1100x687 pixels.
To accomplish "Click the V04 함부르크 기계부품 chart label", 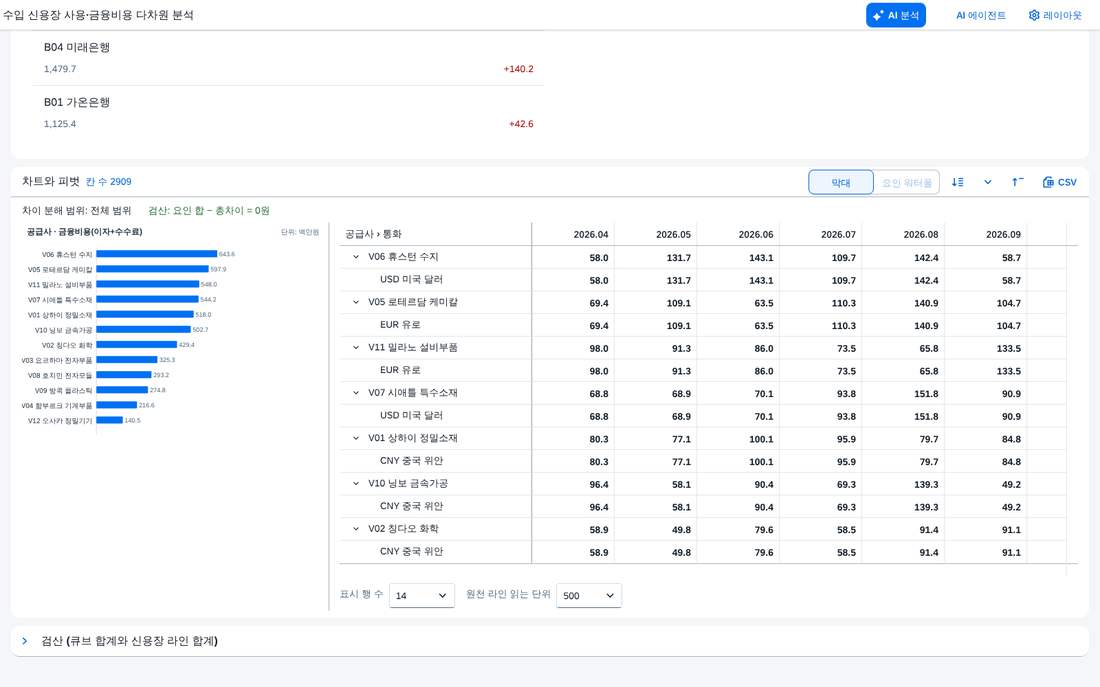I will tap(56, 406).
